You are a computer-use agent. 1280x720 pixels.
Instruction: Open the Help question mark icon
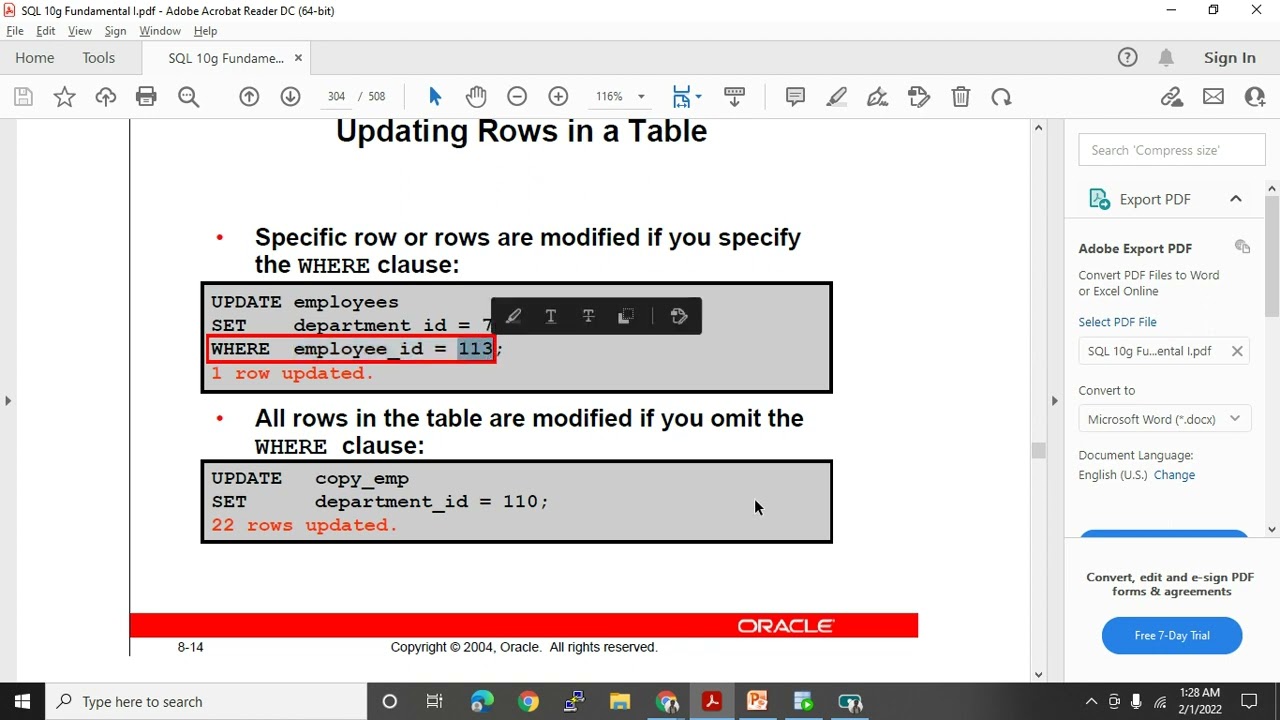pyautogui.click(x=1127, y=58)
